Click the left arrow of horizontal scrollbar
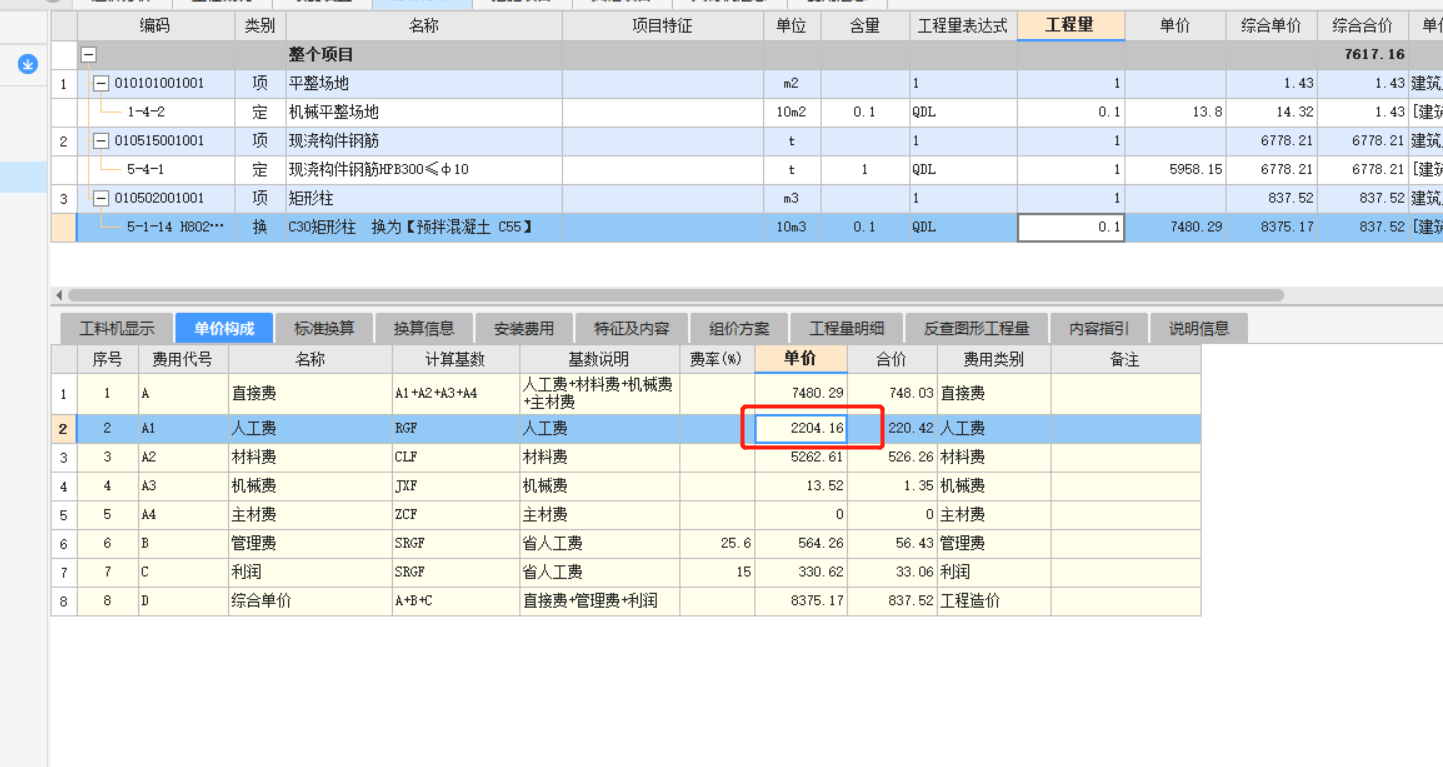Viewport: 1443px width, 767px height. click(x=58, y=295)
